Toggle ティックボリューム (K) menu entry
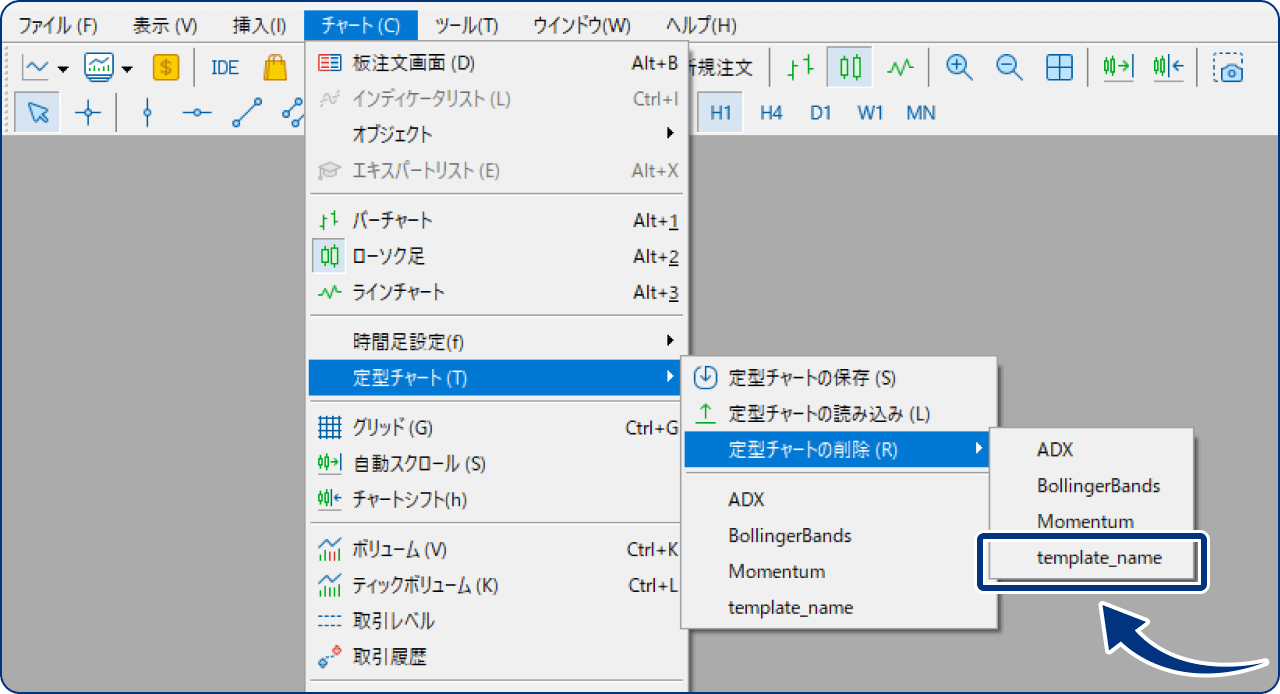1280x694 pixels. pos(497,585)
